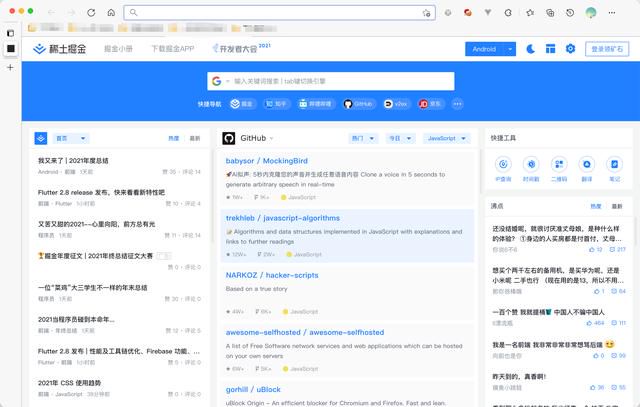Open the browser profile avatar
The height and width of the screenshot is (407, 640).
[x=591, y=13]
